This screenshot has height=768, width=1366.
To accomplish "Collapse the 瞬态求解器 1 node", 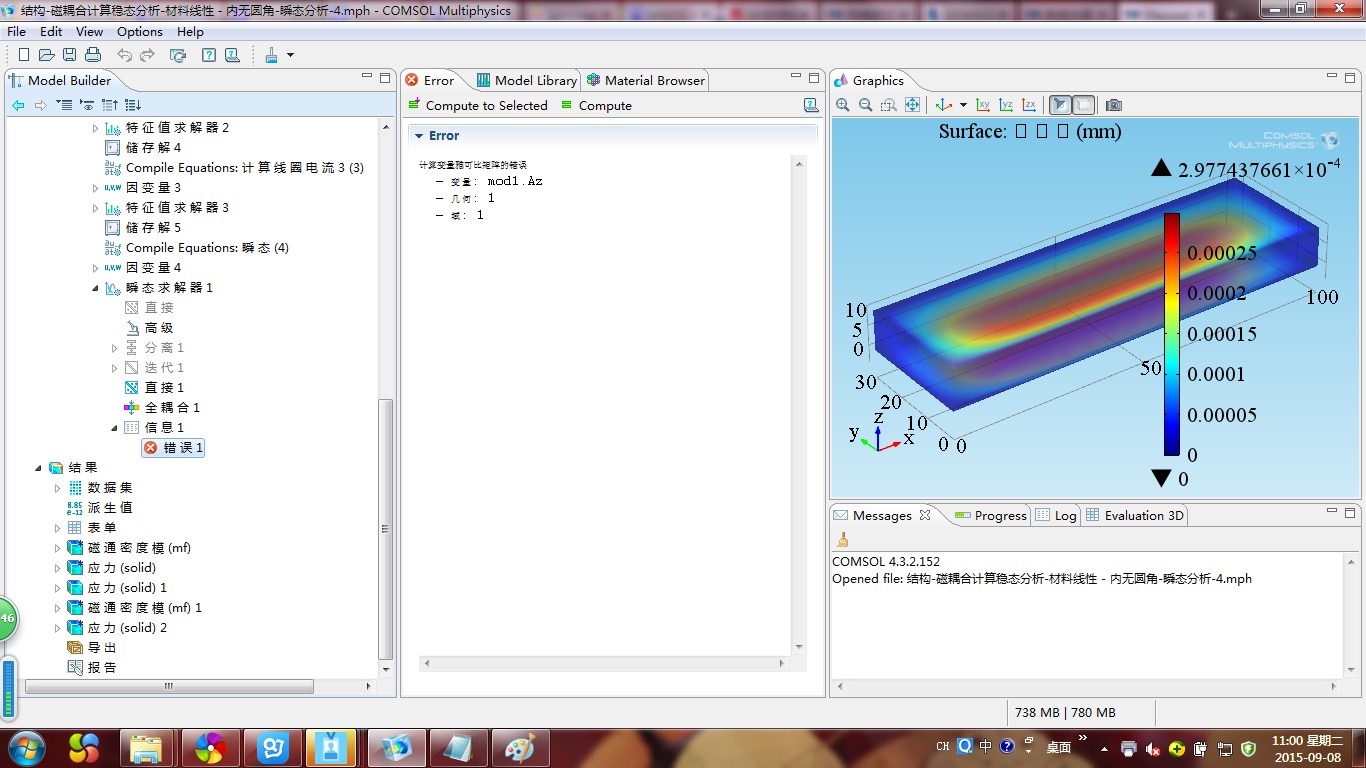I will pos(96,288).
